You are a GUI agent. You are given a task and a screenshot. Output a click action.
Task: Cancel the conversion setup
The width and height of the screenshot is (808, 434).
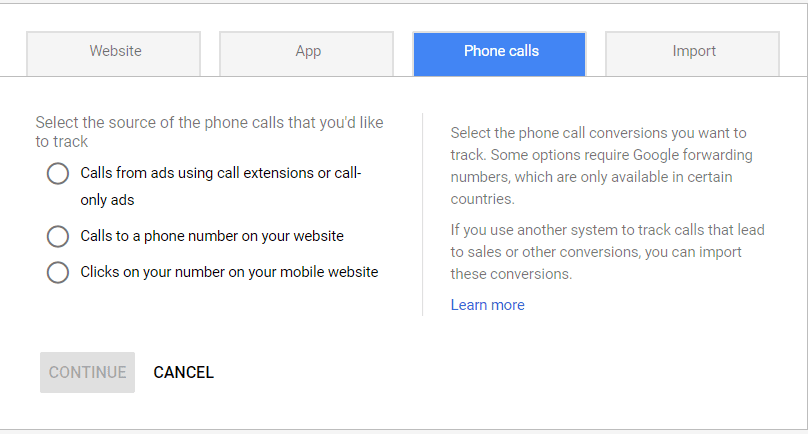click(x=183, y=372)
